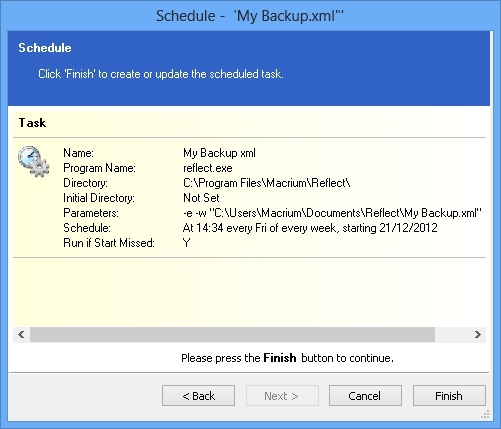Select the 'C:\Program Files\Macrium\Reflect\' directory text
The image size is (501, 429).
pos(267,183)
